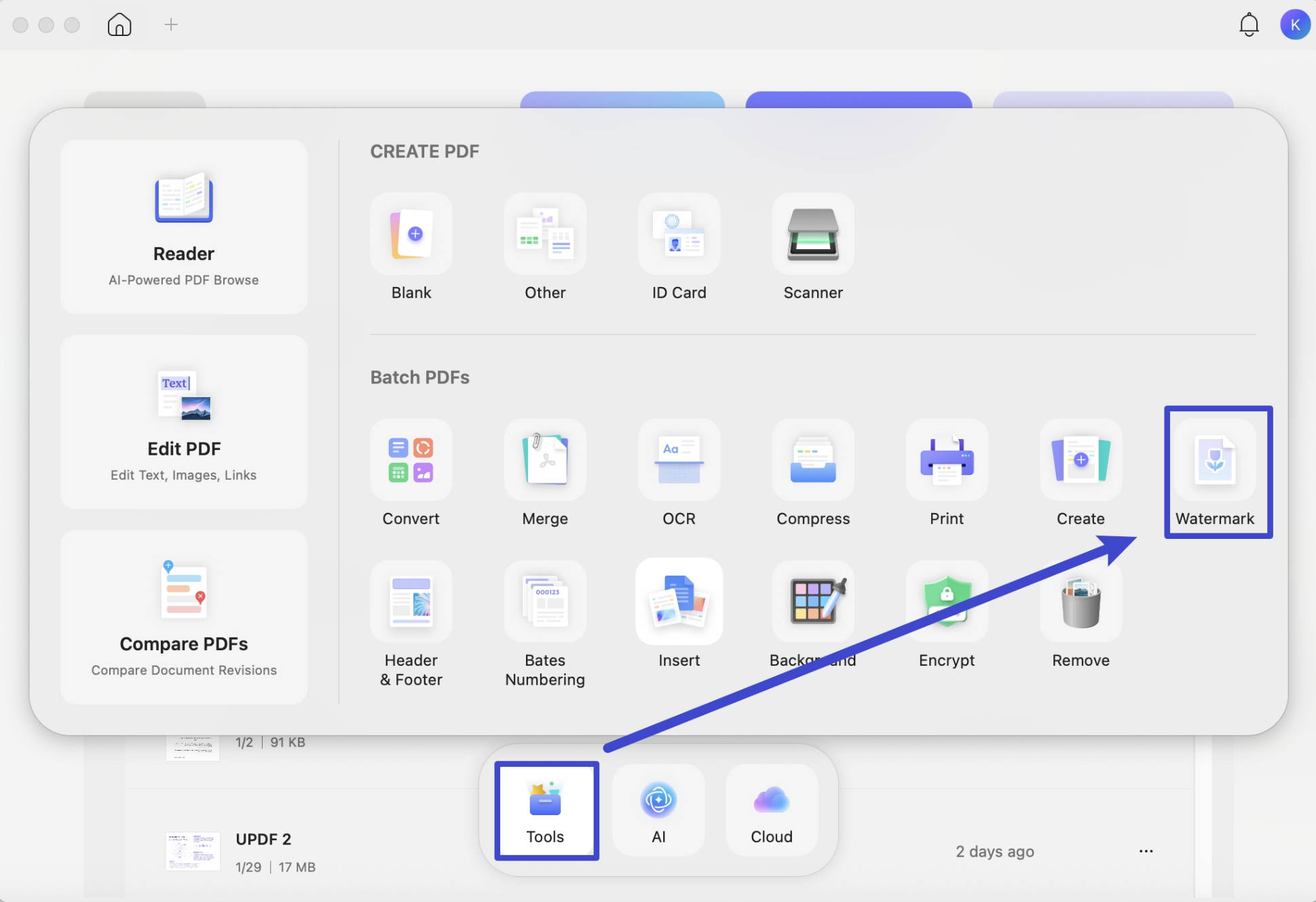Image resolution: width=1316 pixels, height=902 pixels.
Task: Create PDF from Scanner
Action: pyautogui.click(x=813, y=234)
